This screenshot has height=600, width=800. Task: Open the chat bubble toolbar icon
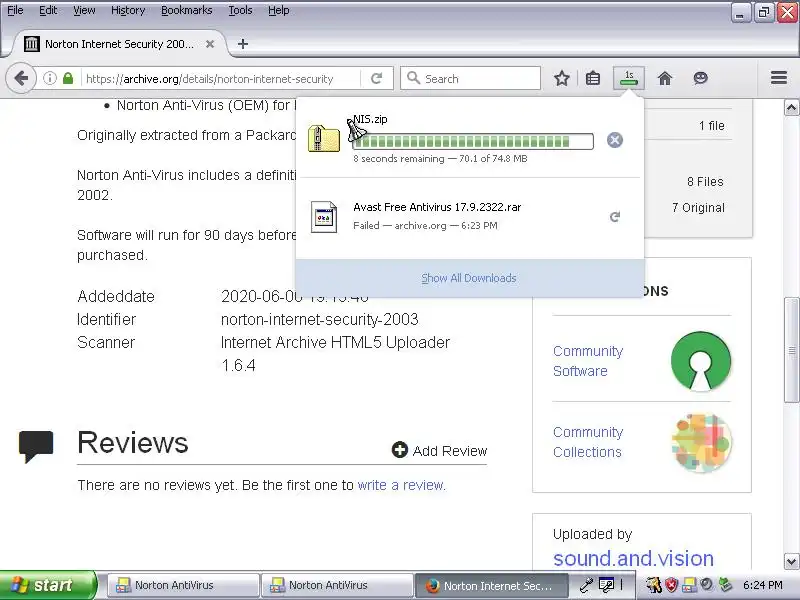pyautogui.click(x=701, y=79)
